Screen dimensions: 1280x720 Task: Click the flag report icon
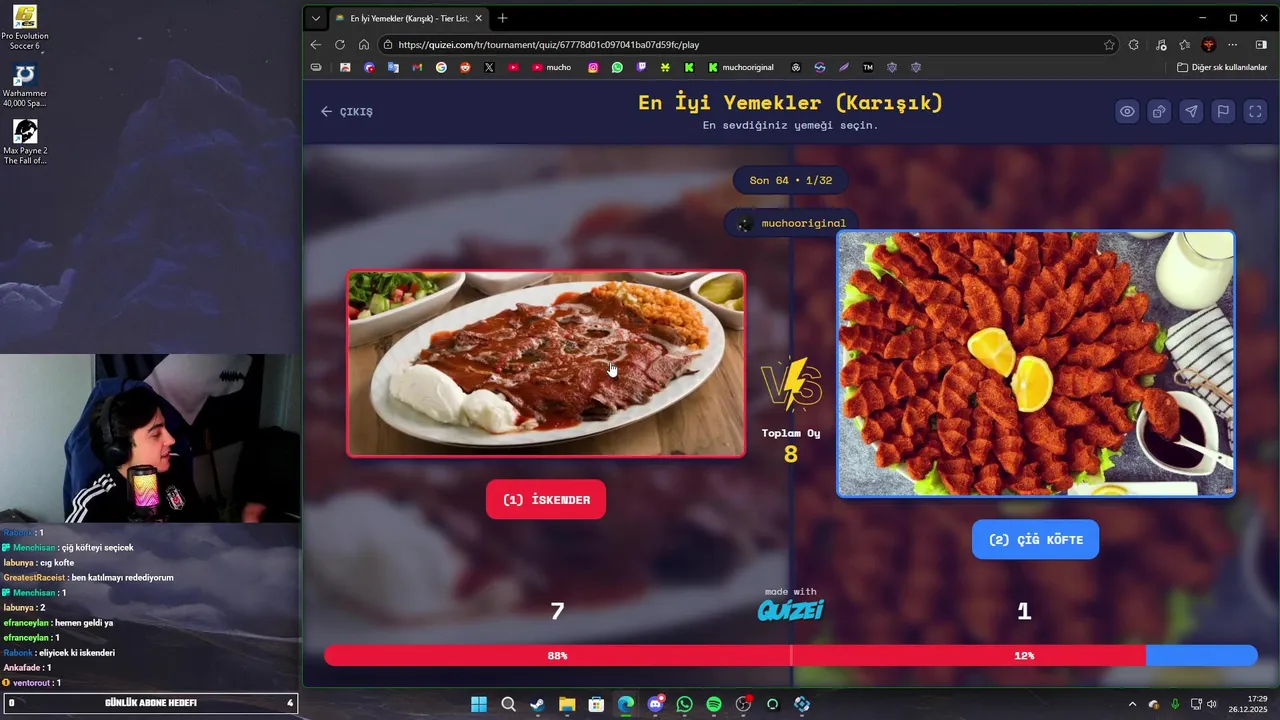coord(1223,111)
